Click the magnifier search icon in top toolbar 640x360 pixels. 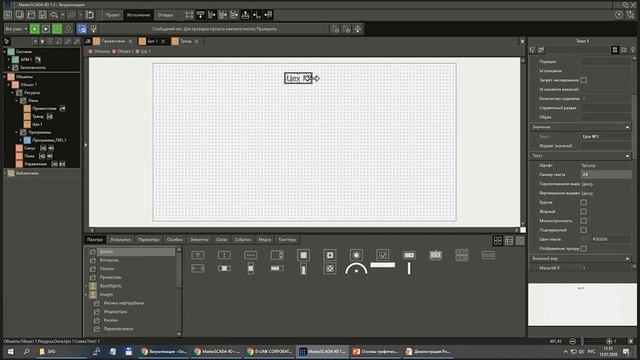54,15
